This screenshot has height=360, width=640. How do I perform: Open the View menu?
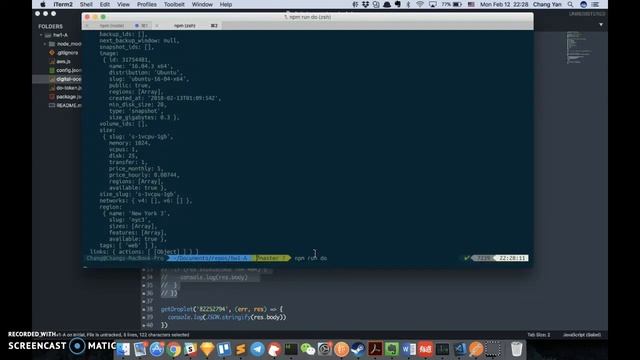[123, 4]
